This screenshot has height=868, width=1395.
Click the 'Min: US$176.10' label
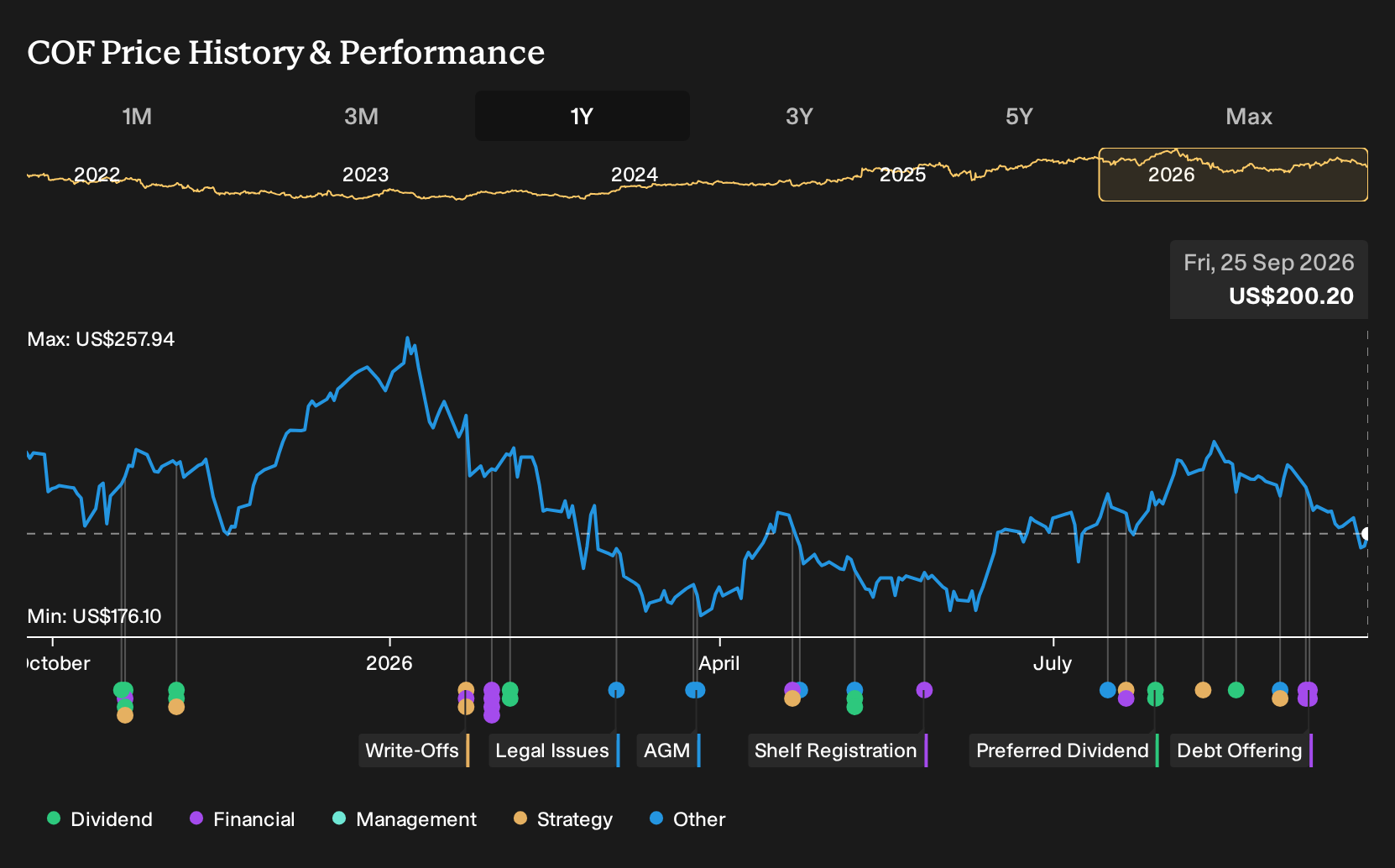94,616
